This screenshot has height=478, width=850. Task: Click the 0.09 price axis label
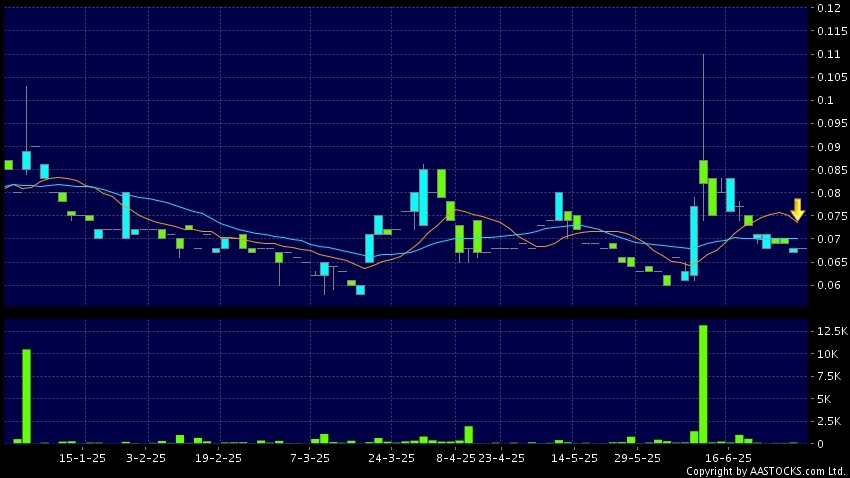coord(829,146)
